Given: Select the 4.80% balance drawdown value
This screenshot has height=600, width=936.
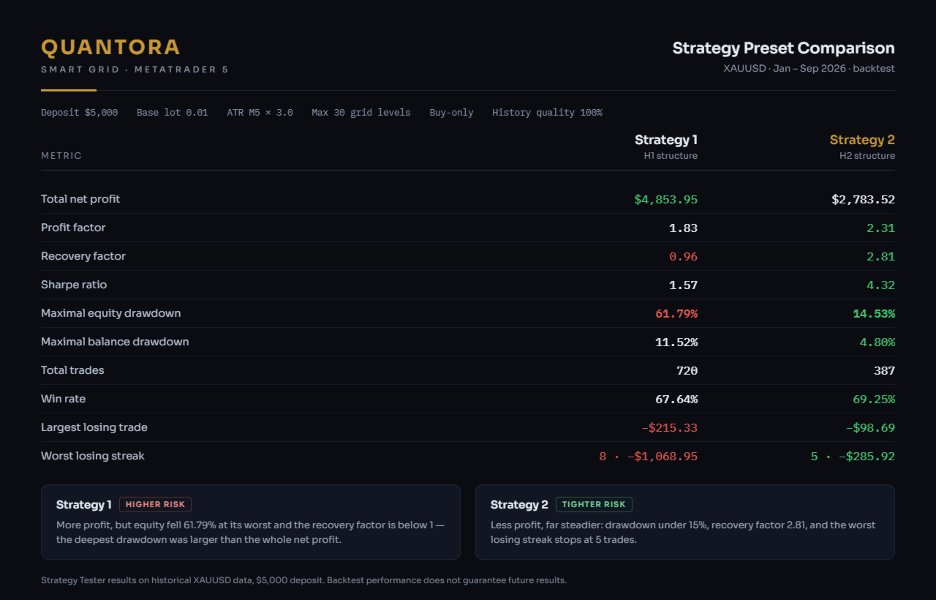Looking at the screenshot, I should pyautogui.click(x=877, y=342).
